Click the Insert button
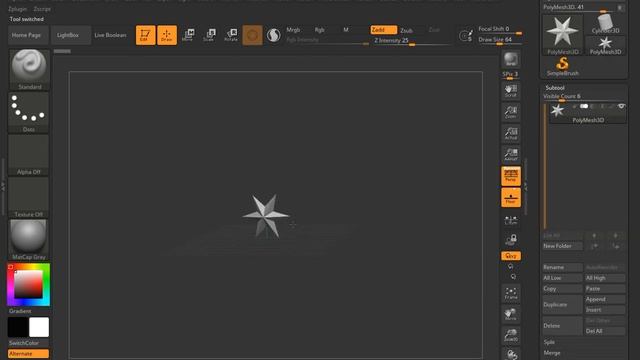Viewport: 640px width, 360px height. click(605, 310)
